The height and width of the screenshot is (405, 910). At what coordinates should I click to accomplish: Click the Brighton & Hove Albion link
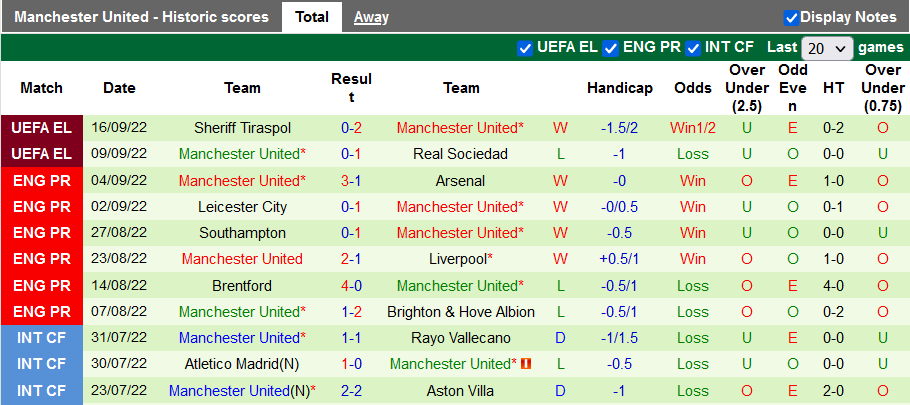click(x=461, y=312)
